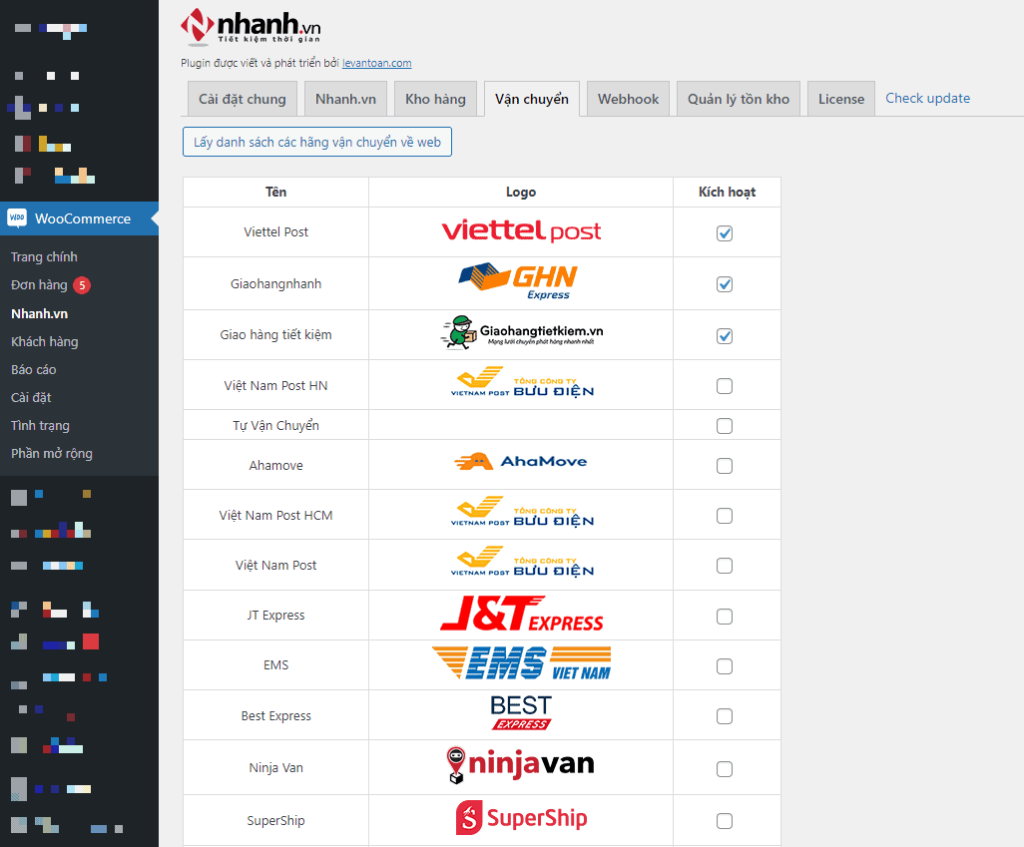Uncheck the Viettel Post activation checkbox
This screenshot has height=847, width=1024.
click(725, 233)
